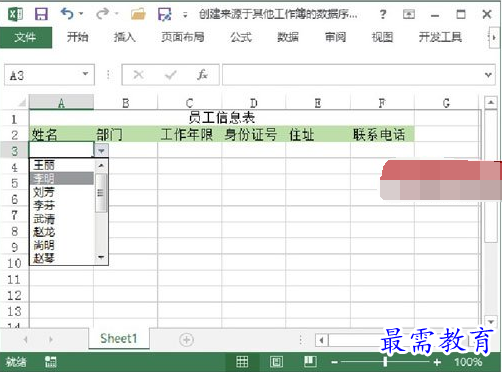The image size is (502, 372).
Task: Click the 员工信息表 title cell
Action: [222, 118]
